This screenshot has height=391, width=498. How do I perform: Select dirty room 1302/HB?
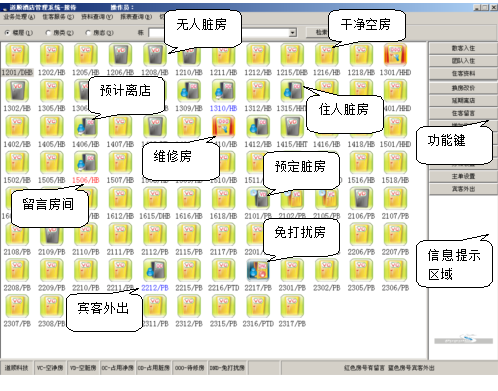click(x=17, y=91)
